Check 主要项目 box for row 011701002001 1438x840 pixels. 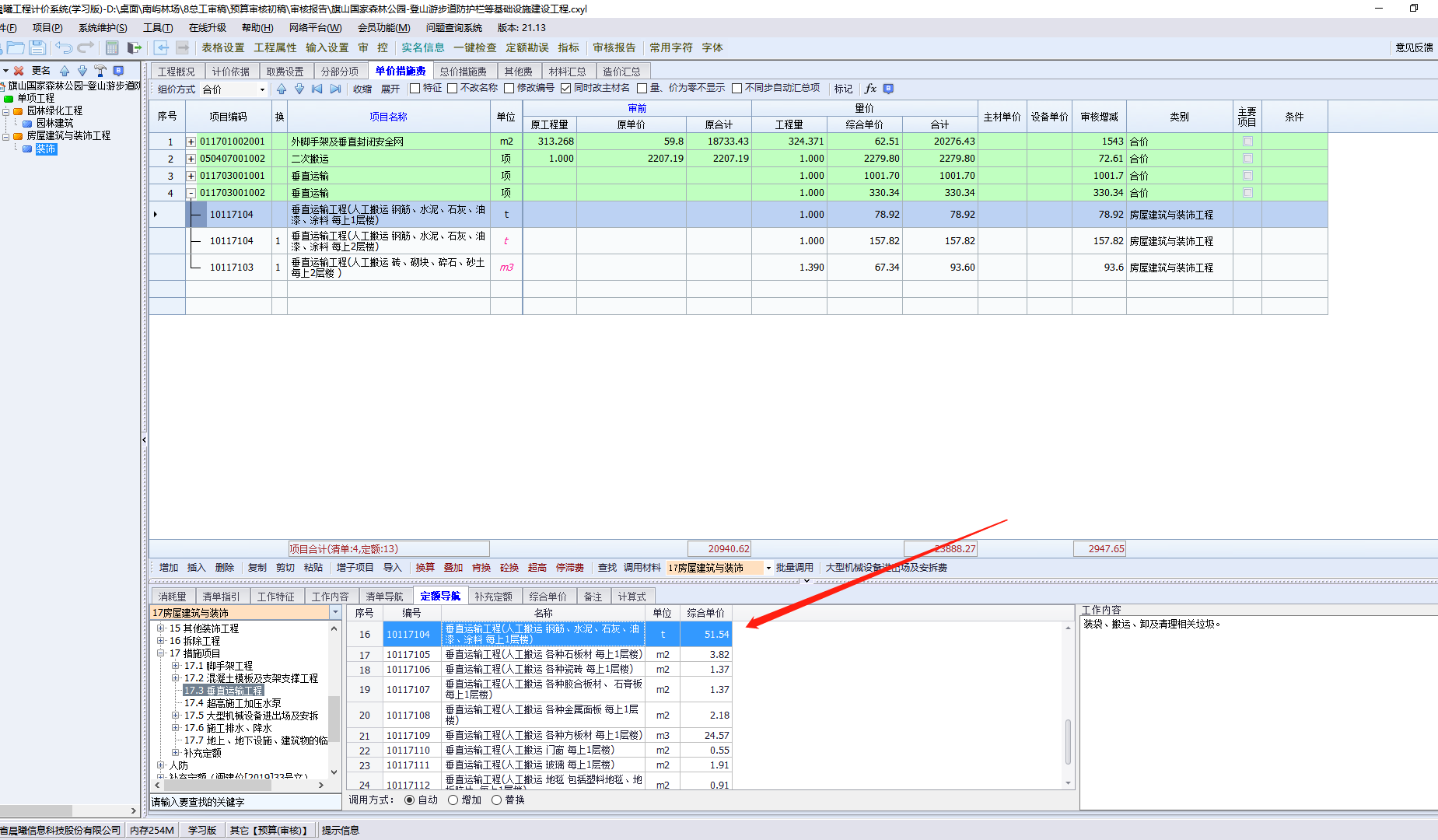click(1247, 142)
